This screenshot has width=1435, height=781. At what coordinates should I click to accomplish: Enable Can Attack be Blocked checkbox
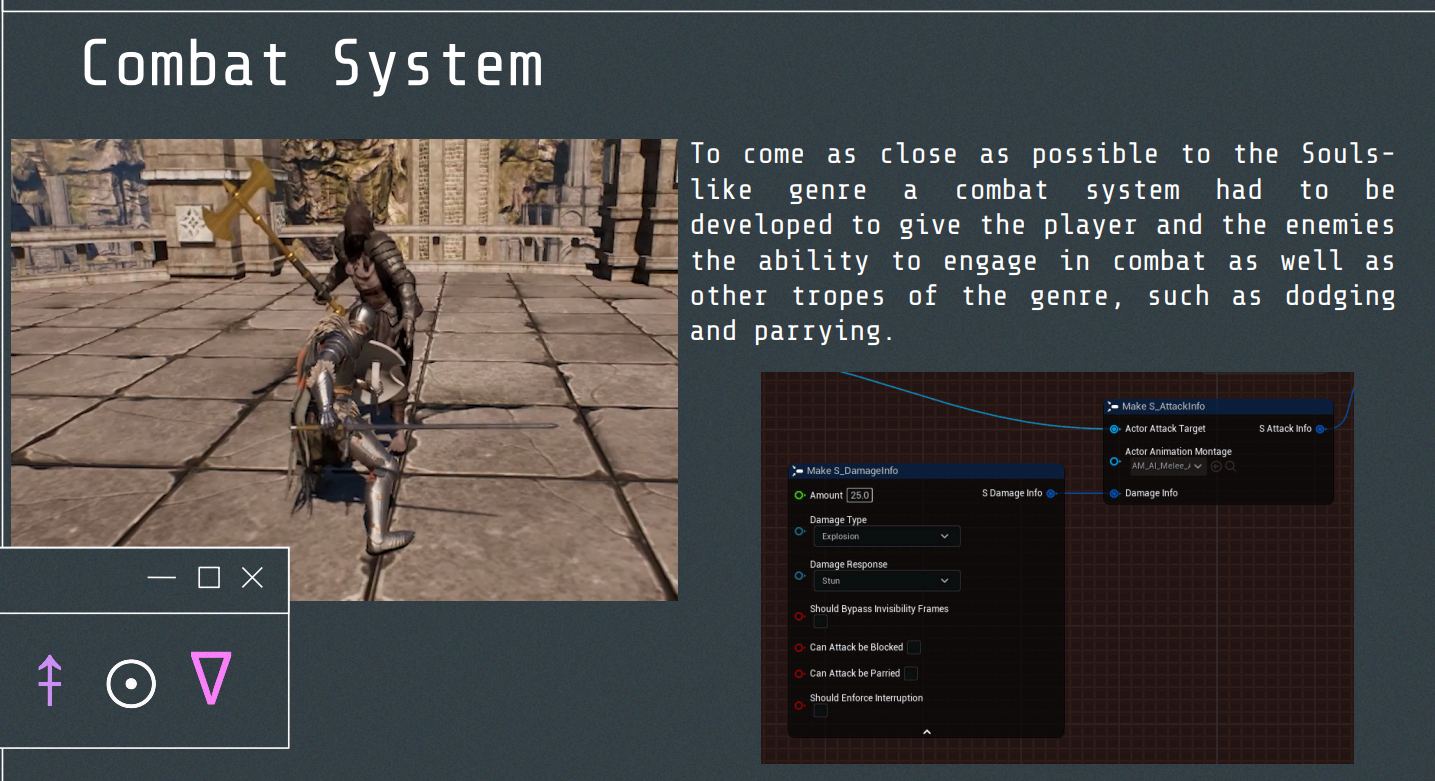(913, 648)
